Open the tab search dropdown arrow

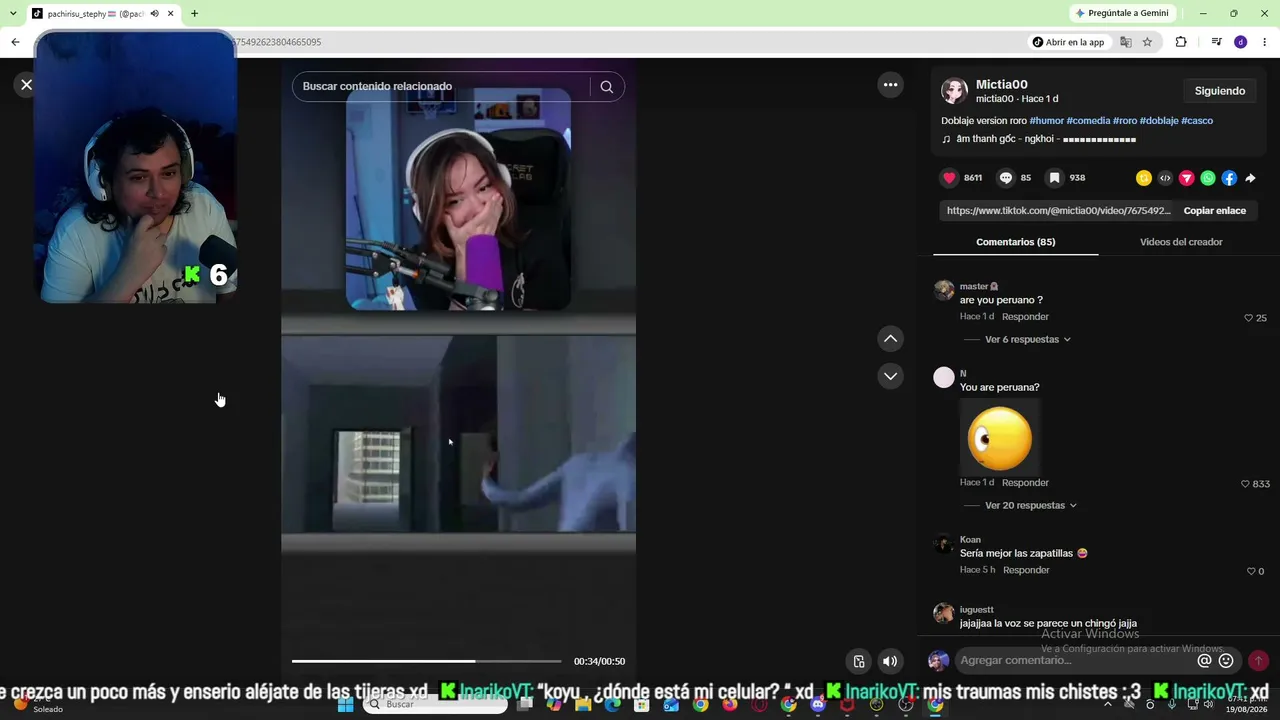13,14
